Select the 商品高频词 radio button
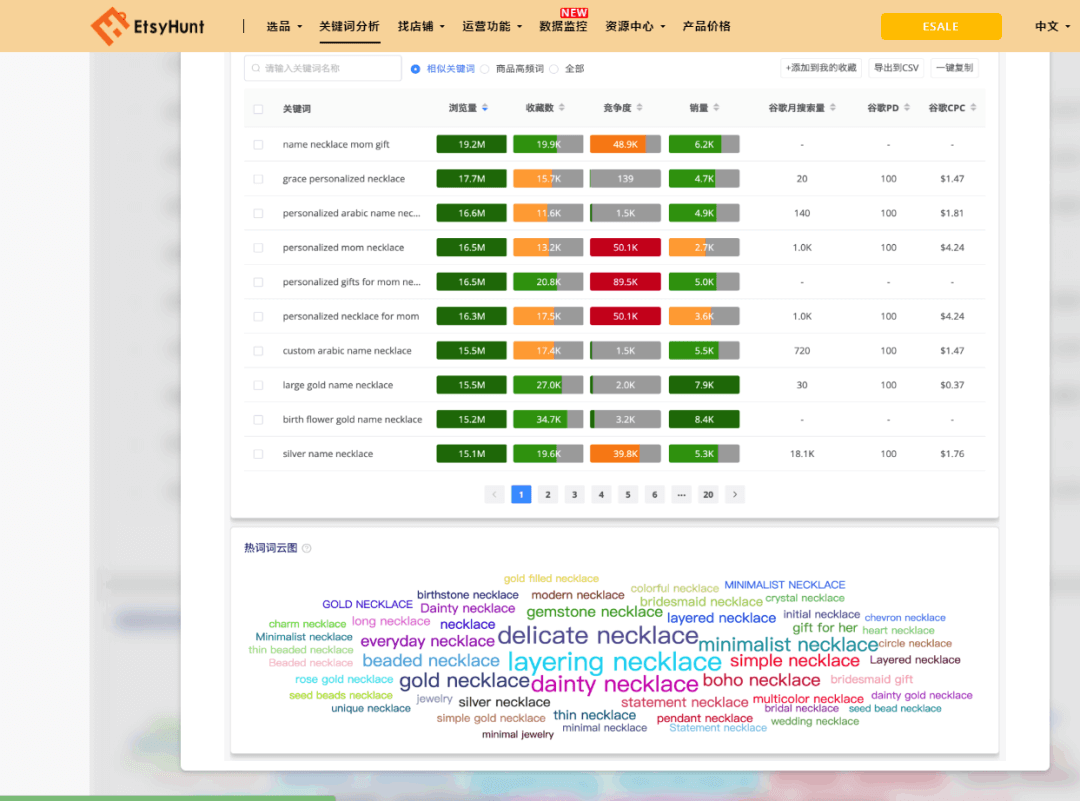 [485, 69]
